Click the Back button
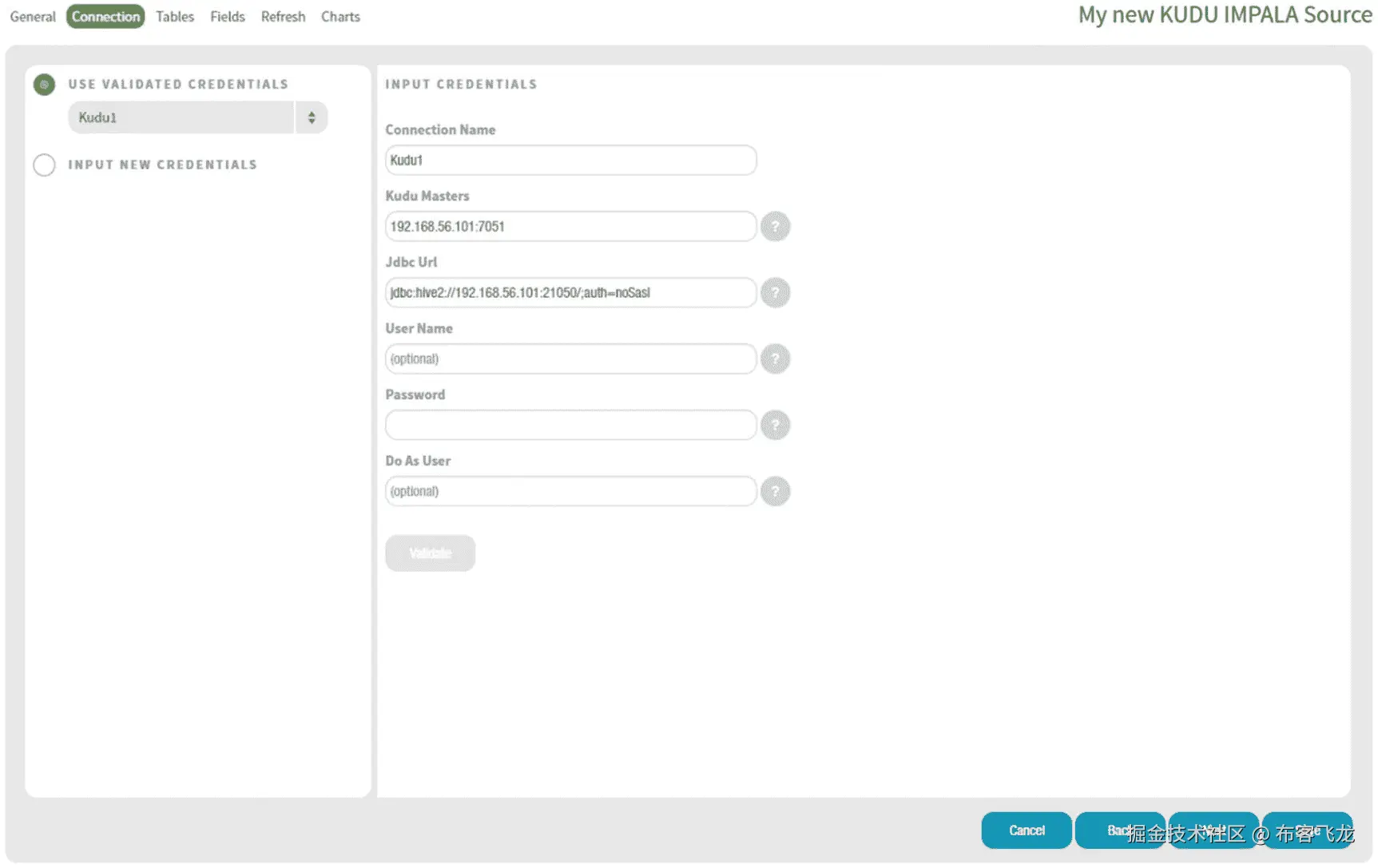Viewport: 1378px width, 868px height. click(x=1120, y=830)
